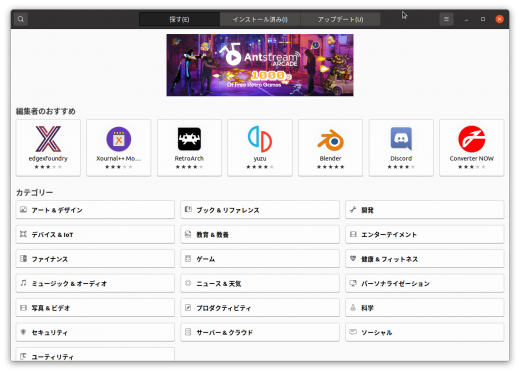The image size is (520, 373).
Task: Click the 写真＆ビデオ category icon
Action: pos(23,307)
